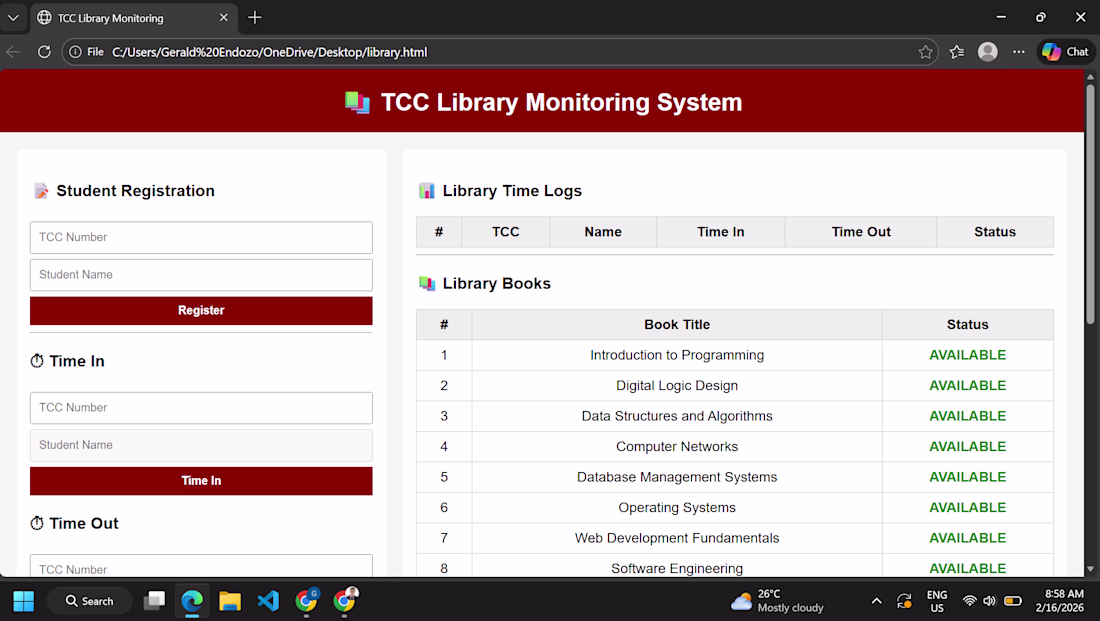Select the TCC Library Monitoring tab
1100x621 pixels.
point(133,18)
